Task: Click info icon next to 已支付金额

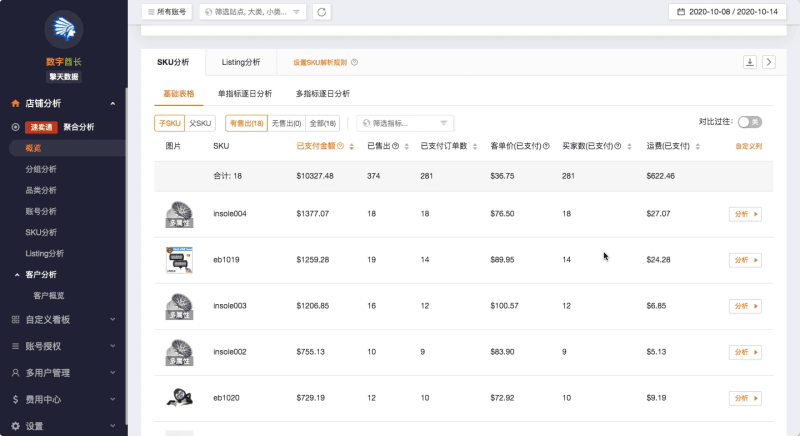Action: tap(340, 146)
